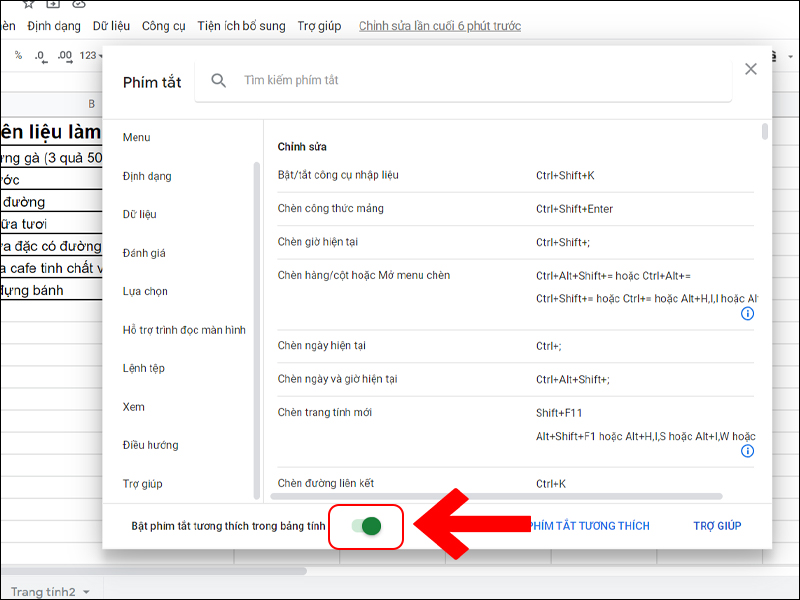Select Hỗ trợ trình đọc màn hình category

point(184,330)
